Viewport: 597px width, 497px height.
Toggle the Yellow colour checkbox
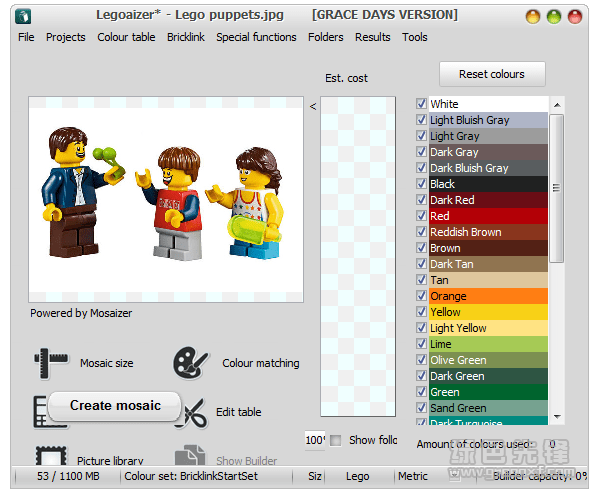click(421, 312)
